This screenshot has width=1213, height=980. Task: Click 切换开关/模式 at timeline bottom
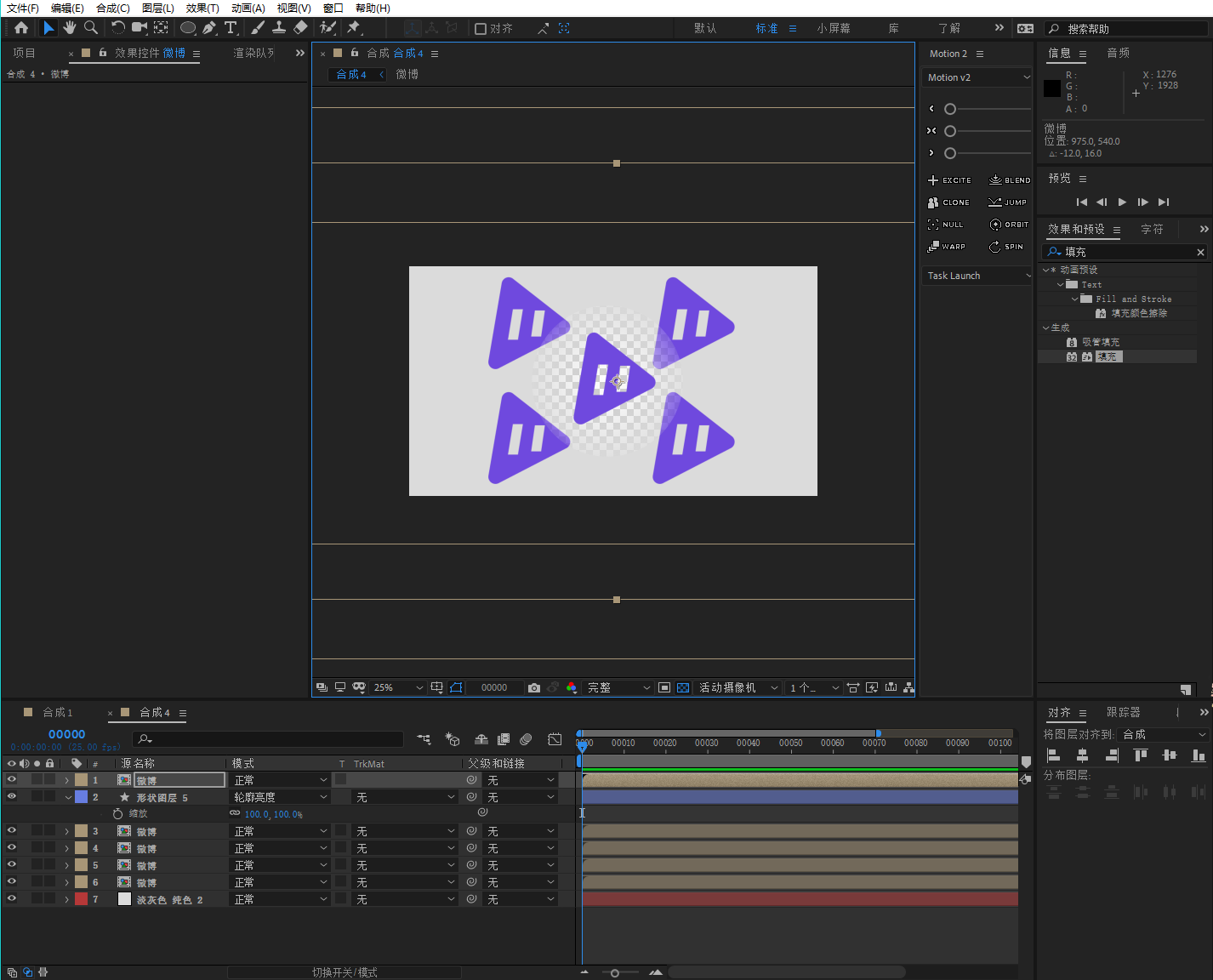coord(345,972)
